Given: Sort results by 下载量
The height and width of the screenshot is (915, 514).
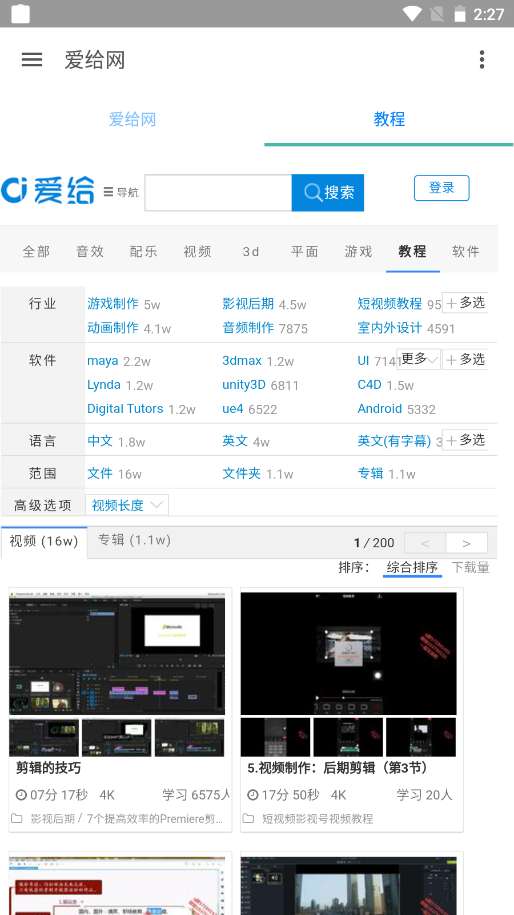Looking at the screenshot, I should click(x=470, y=567).
